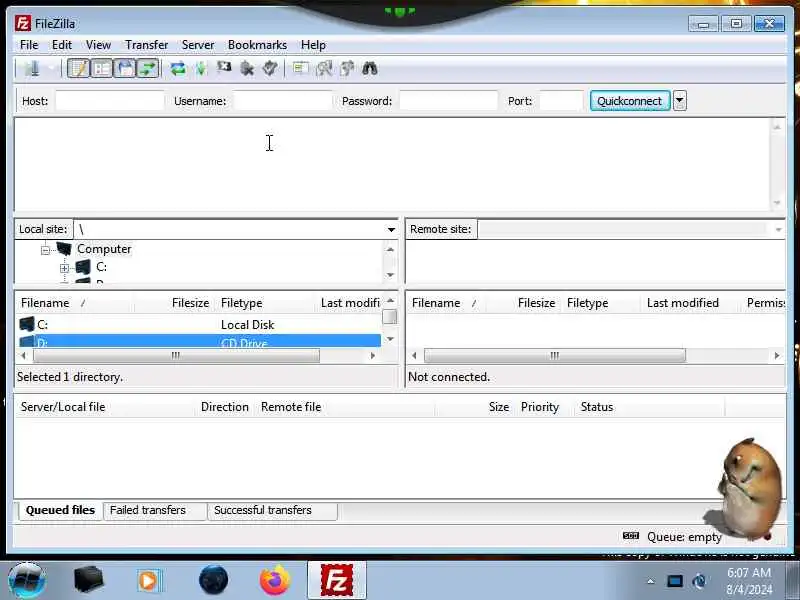This screenshot has height=600, width=800.
Task: Click the cancel current operation icon
Action: [x=224, y=68]
